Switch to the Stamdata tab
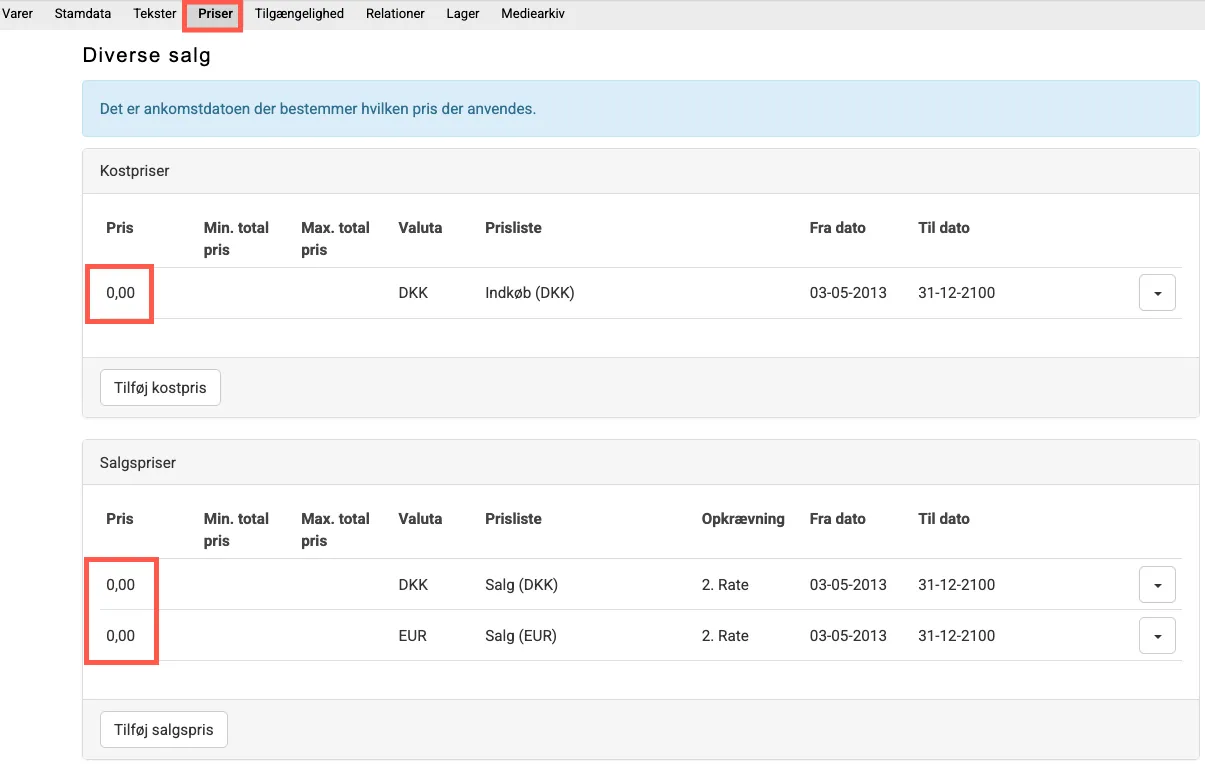The image size is (1205, 765). click(83, 14)
